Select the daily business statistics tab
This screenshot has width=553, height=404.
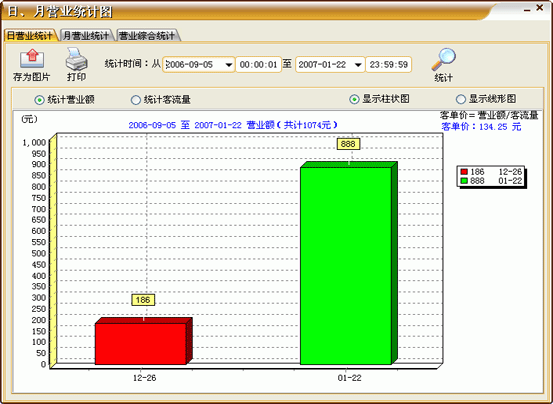30,36
